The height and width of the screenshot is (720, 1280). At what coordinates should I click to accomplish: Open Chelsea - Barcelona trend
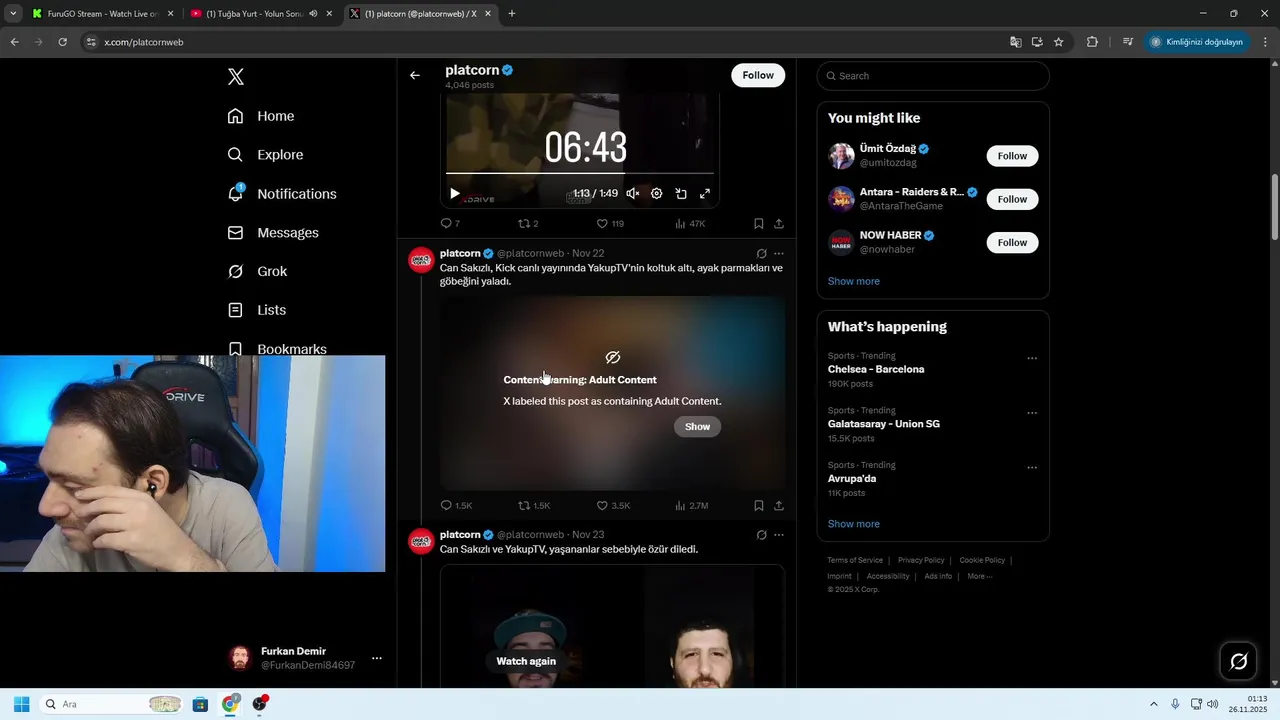tap(876, 369)
